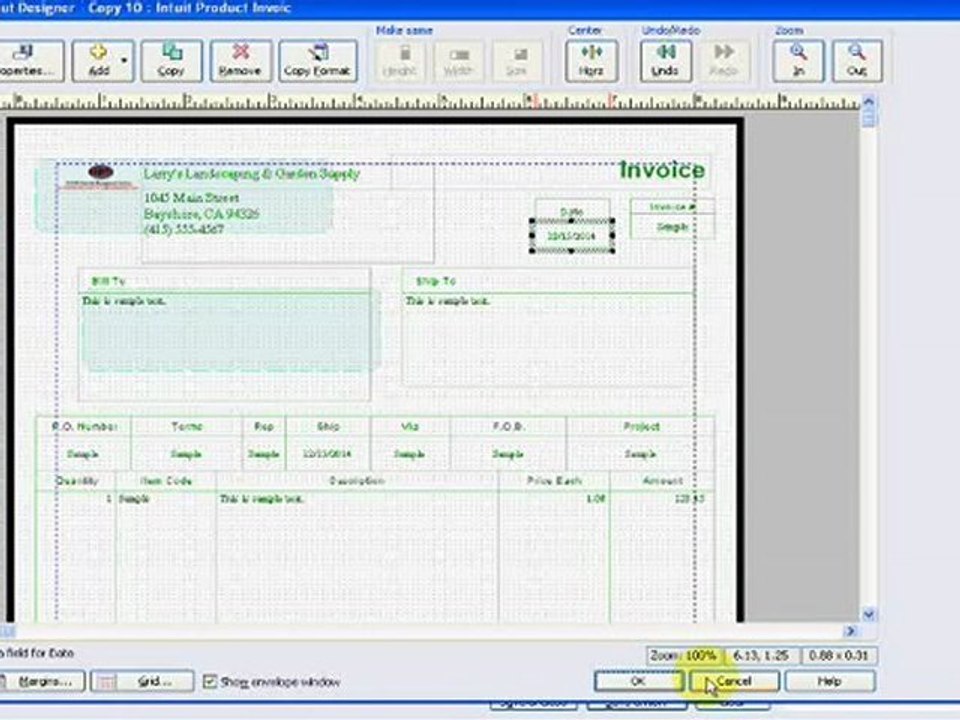The height and width of the screenshot is (720, 960).
Task: Click the Copy Format button
Action: (318, 61)
